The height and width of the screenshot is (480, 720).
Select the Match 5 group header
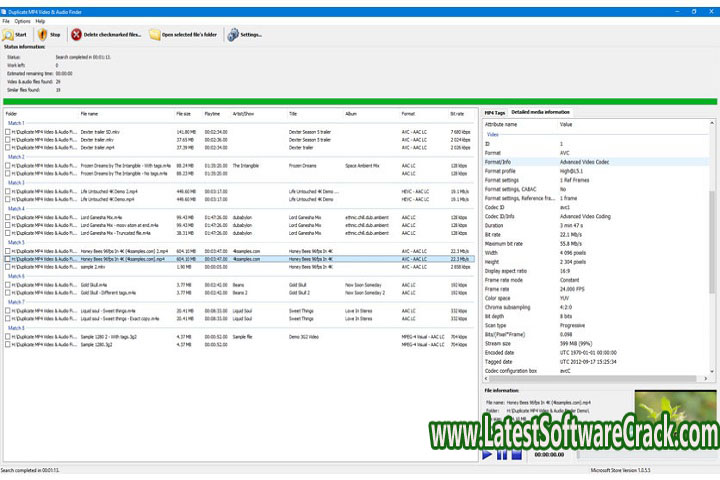point(16,242)
